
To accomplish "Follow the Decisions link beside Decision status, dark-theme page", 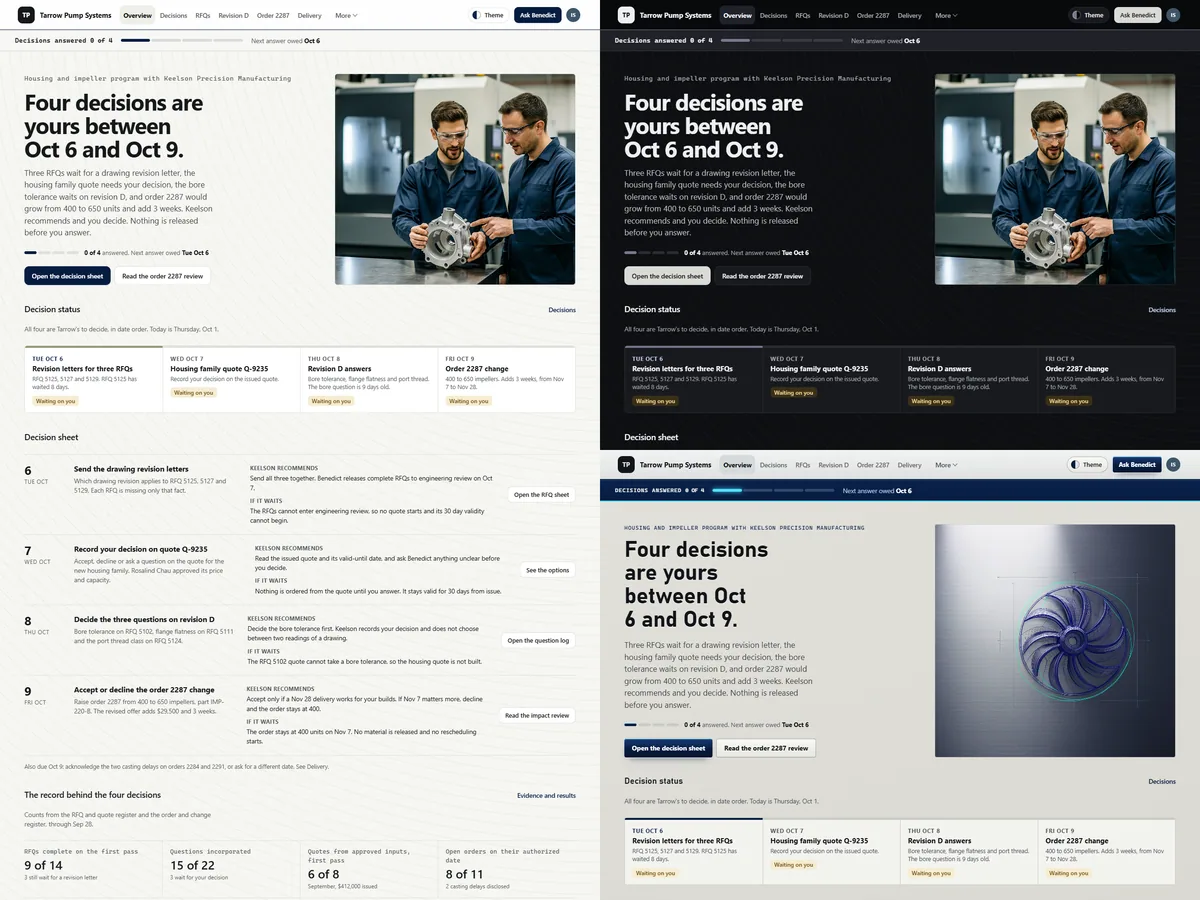I will 1162,310.
